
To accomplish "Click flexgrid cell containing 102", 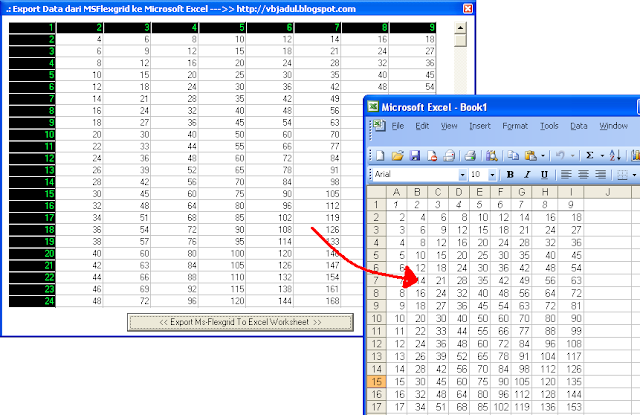I will tap(270, 217).
